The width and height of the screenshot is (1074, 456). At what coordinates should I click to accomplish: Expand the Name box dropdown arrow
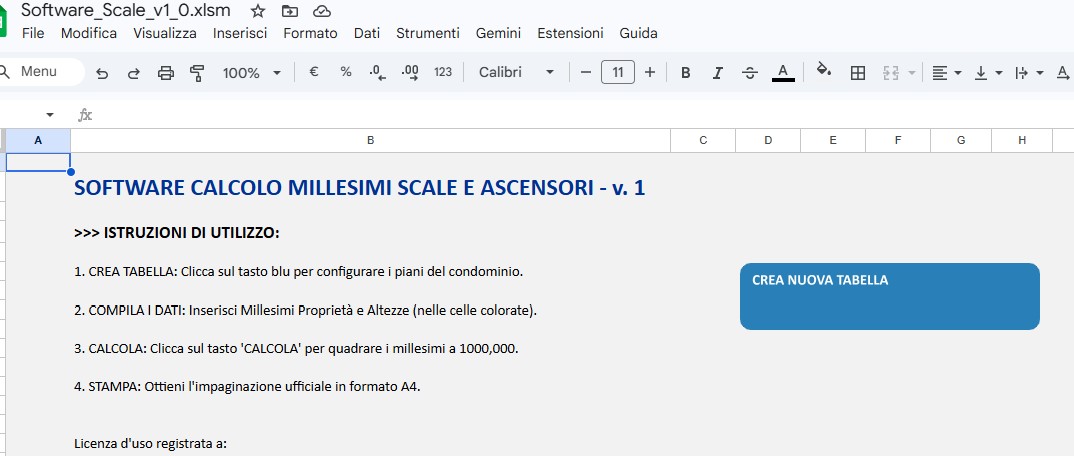(x=49, y=114)
